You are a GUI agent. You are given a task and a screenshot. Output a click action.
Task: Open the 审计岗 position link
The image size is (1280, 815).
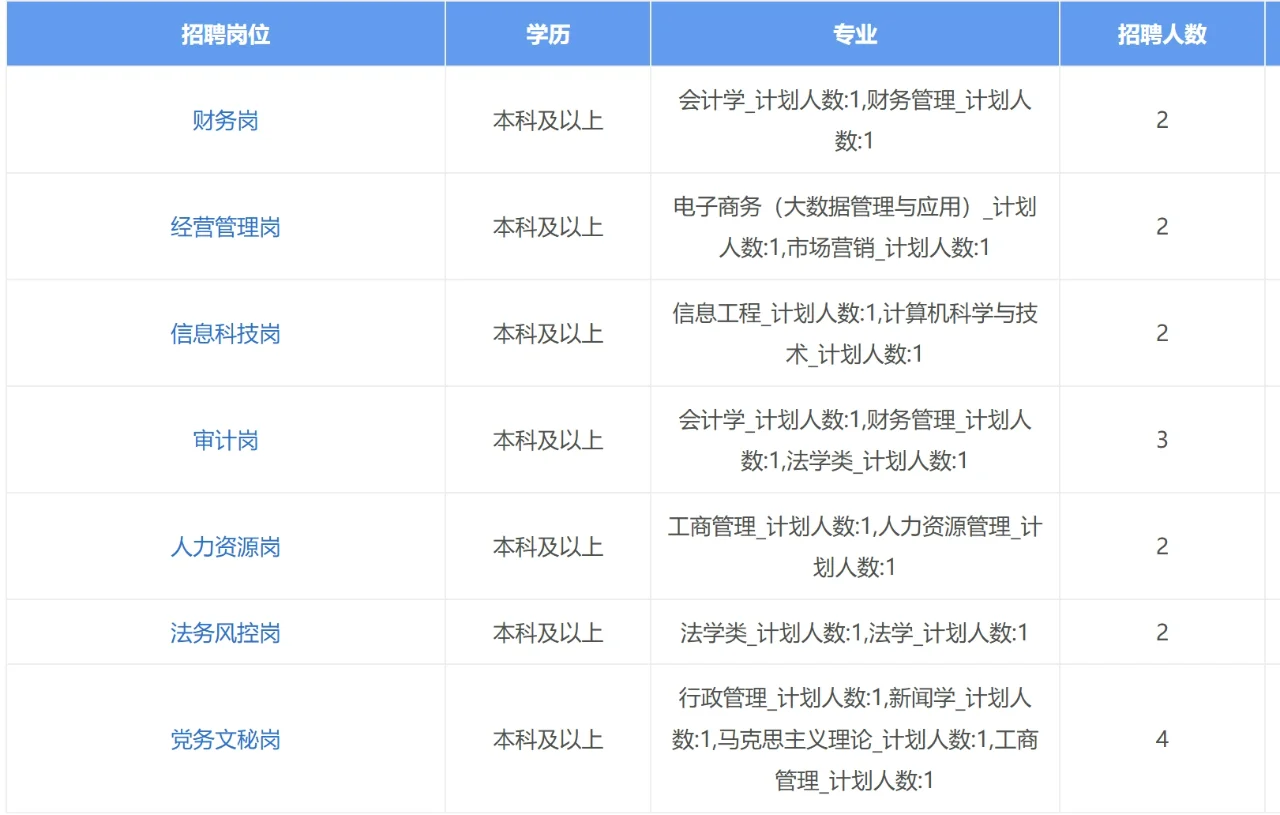[226, 440]
